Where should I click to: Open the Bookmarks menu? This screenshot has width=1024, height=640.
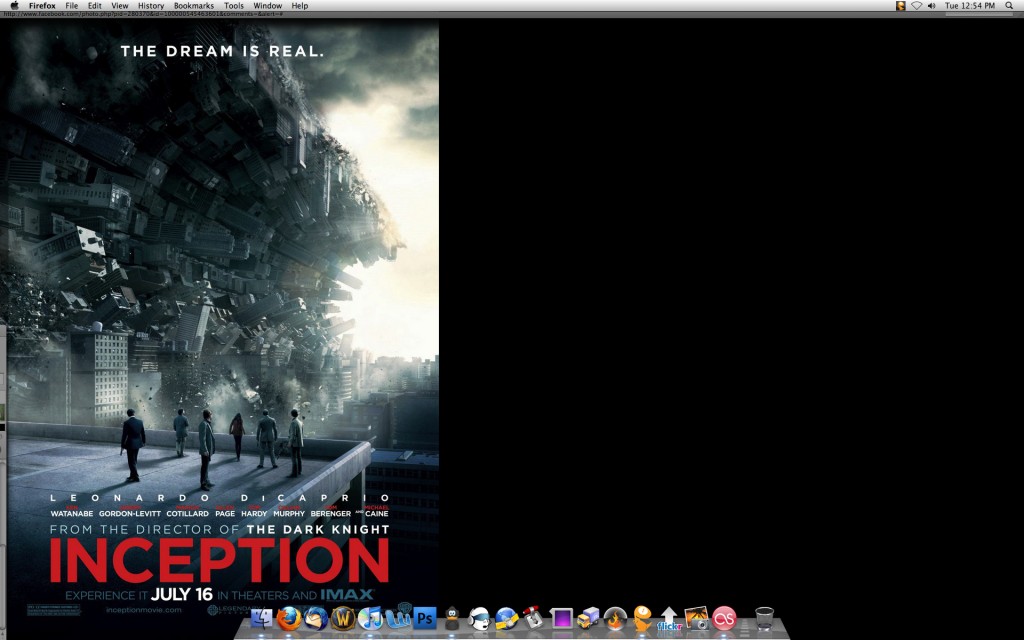click(x=194, y=5)
